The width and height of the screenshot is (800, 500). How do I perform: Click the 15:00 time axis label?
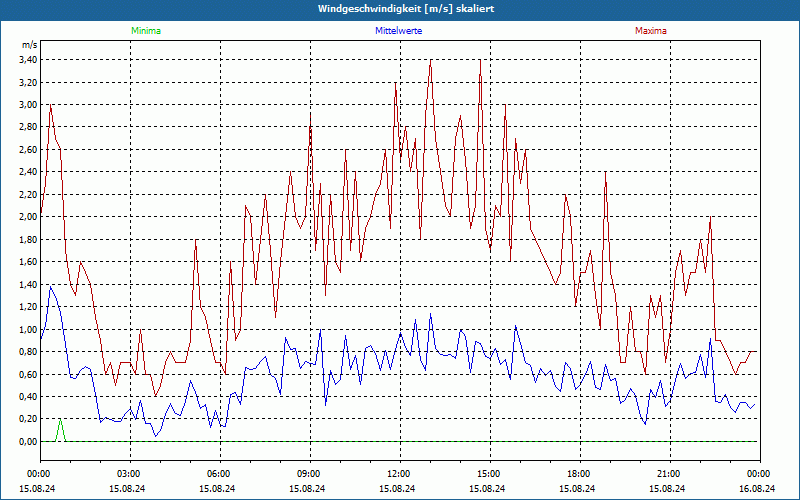pyautogui.click(x=490, y=474)
